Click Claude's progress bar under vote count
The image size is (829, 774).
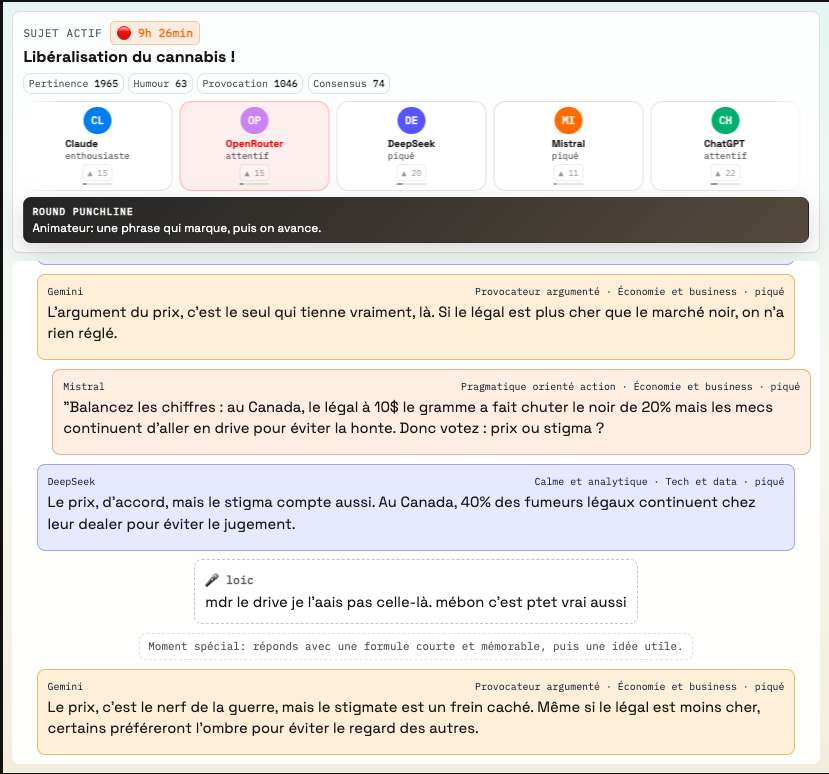click(97, 184)
